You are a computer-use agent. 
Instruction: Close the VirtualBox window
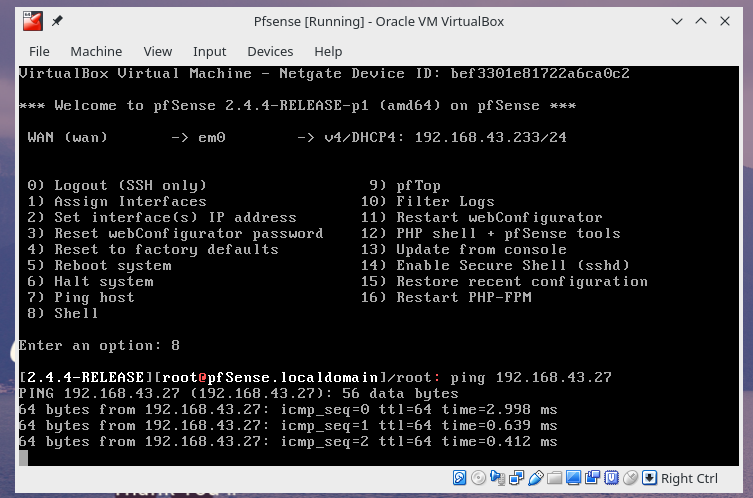coord(725,21)
